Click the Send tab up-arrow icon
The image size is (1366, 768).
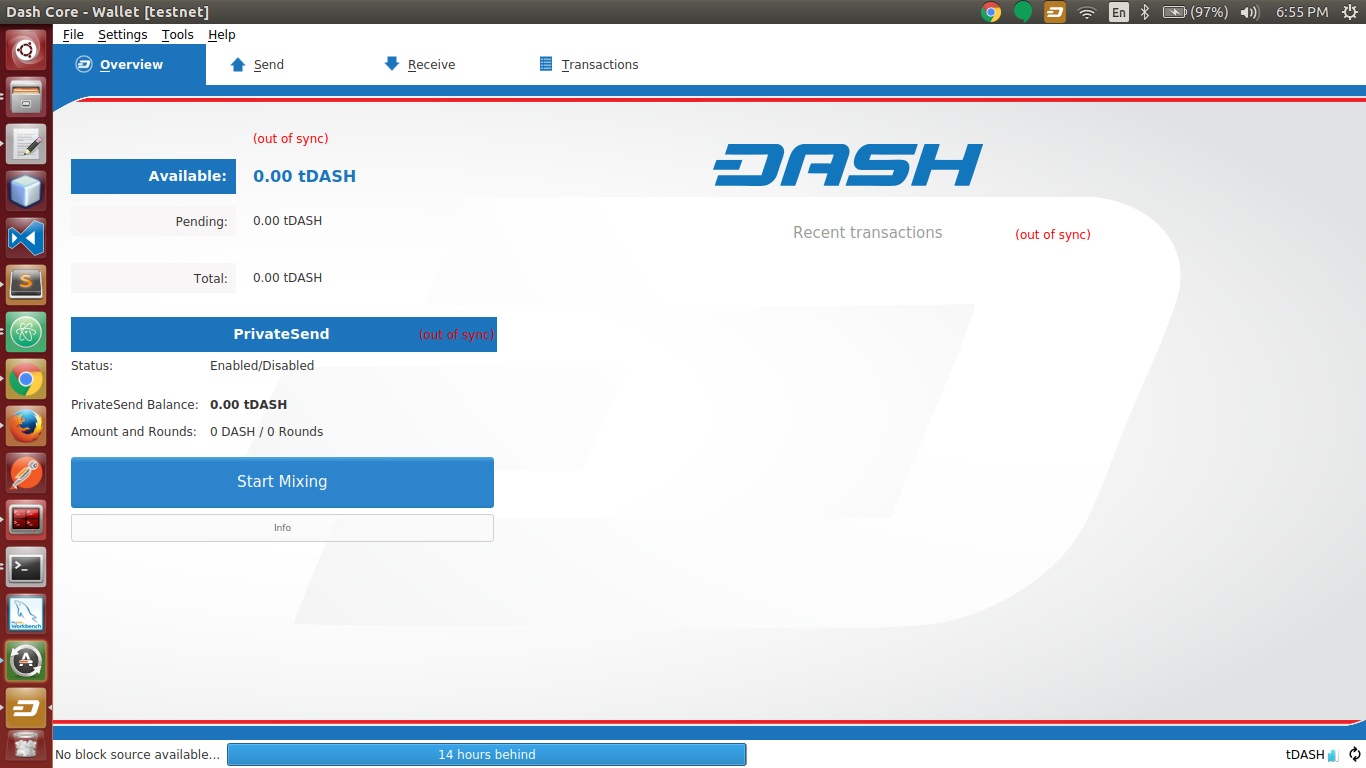238,64
